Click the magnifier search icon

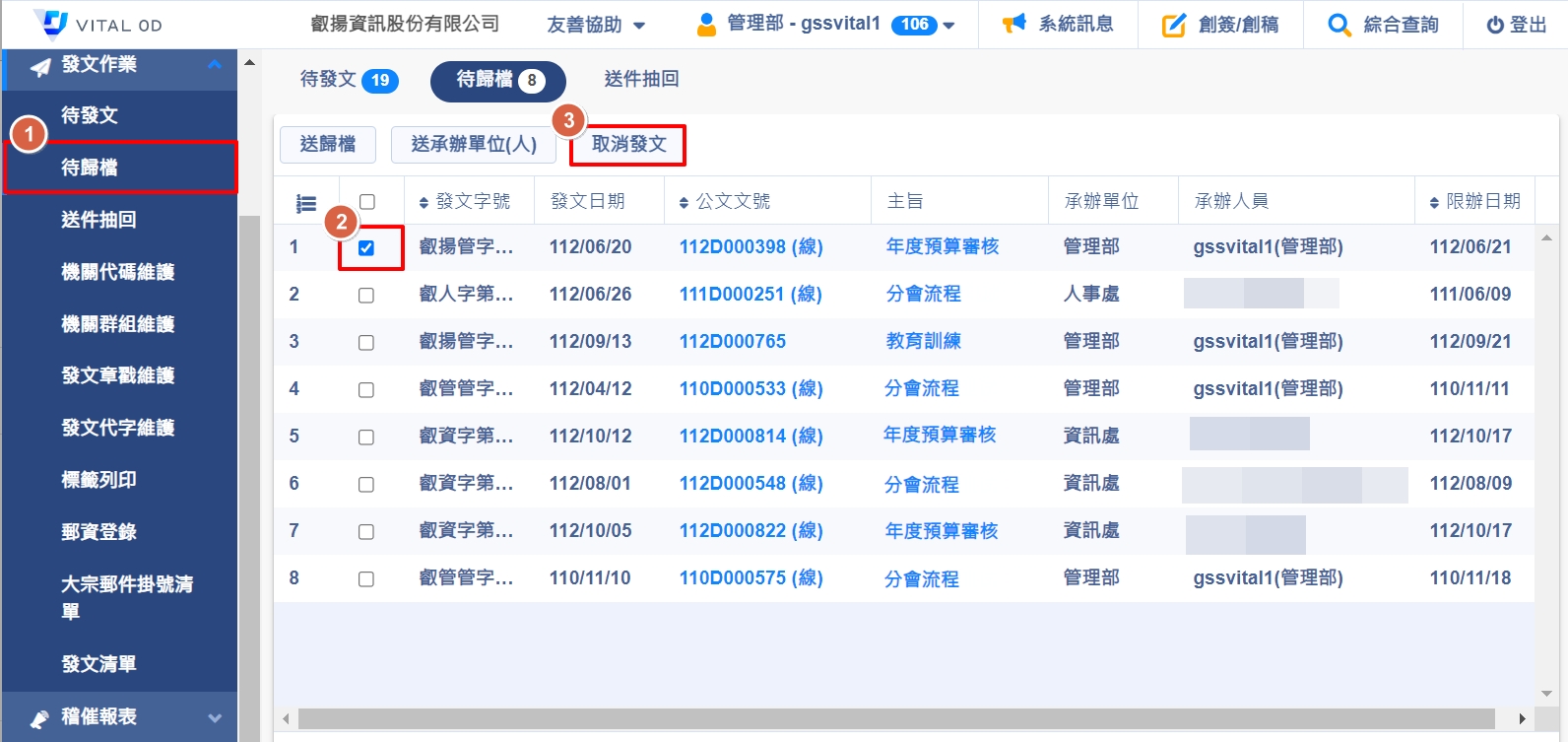(x=1339, y=25)
